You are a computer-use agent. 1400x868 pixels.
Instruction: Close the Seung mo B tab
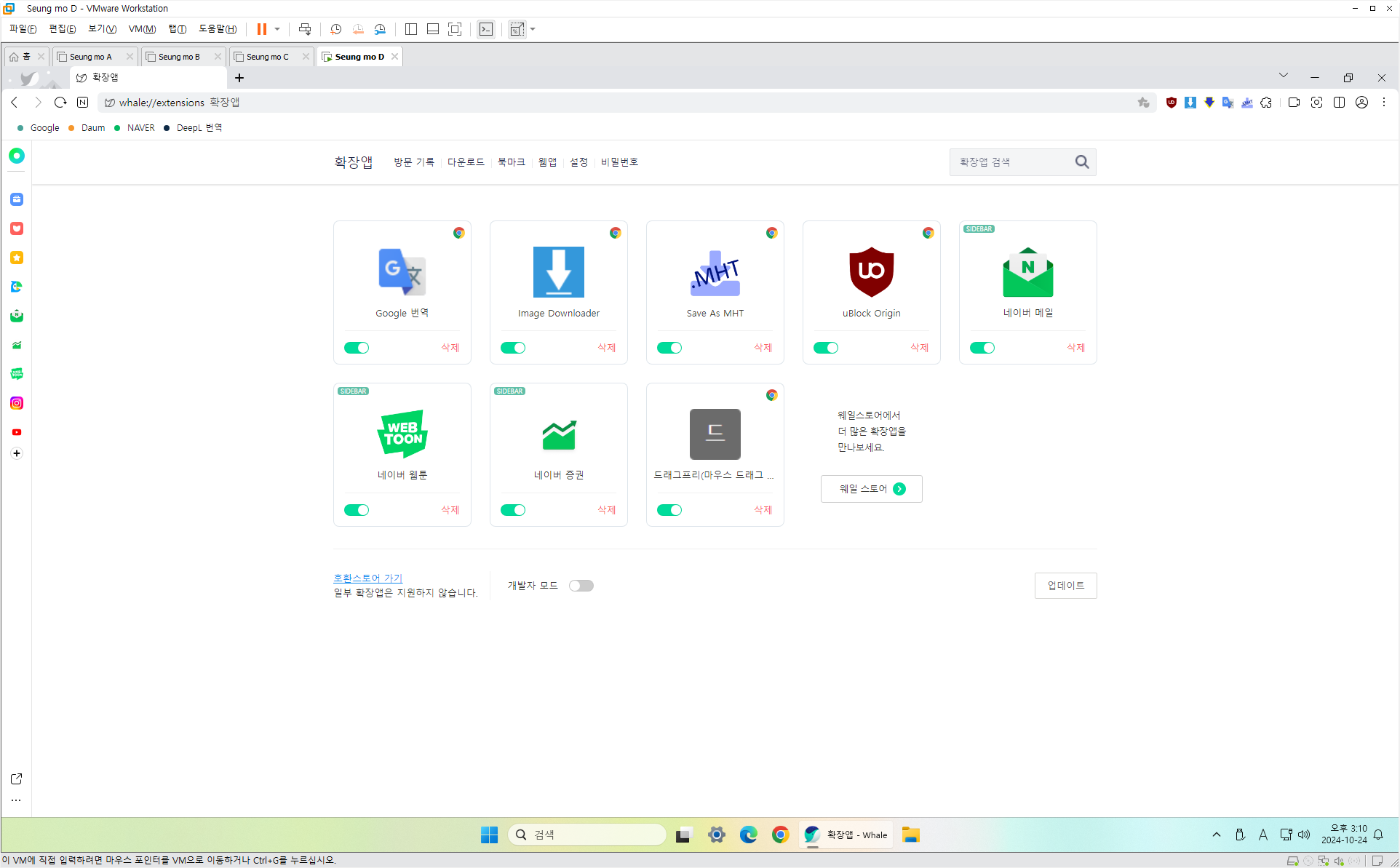218,57
